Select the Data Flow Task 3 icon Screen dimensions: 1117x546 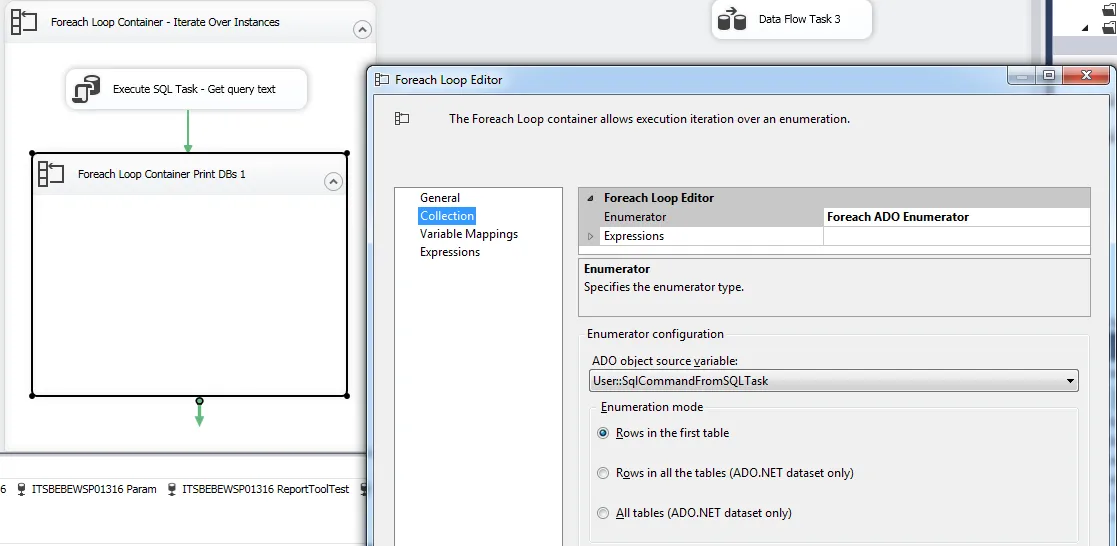click(732, 19)
